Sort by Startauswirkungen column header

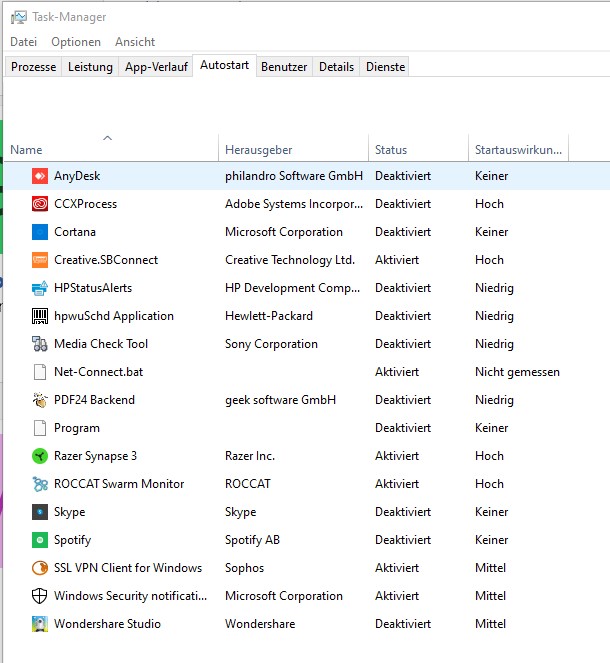[519, 148]
